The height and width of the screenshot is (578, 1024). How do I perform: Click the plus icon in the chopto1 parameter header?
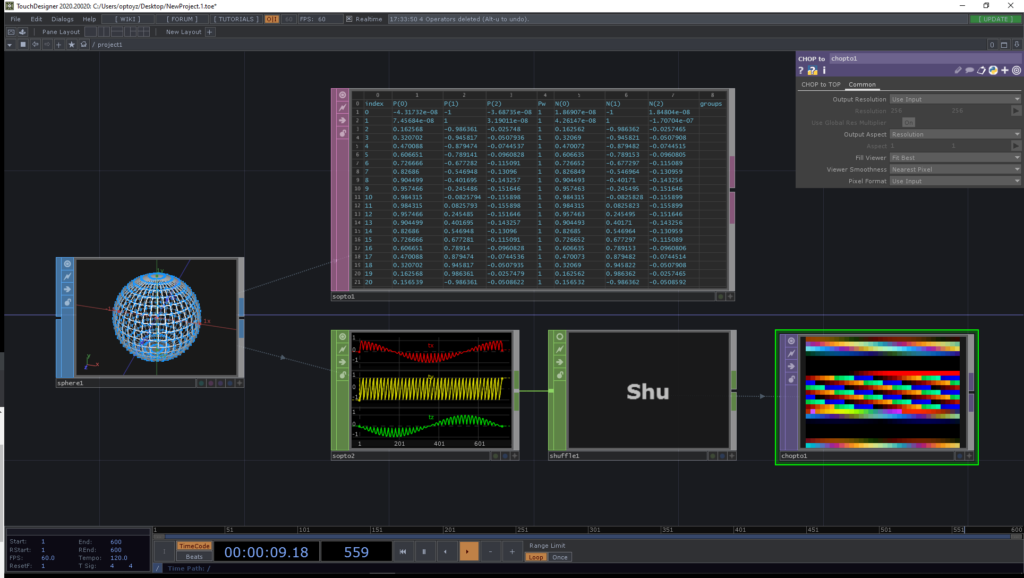point(1004,71)
